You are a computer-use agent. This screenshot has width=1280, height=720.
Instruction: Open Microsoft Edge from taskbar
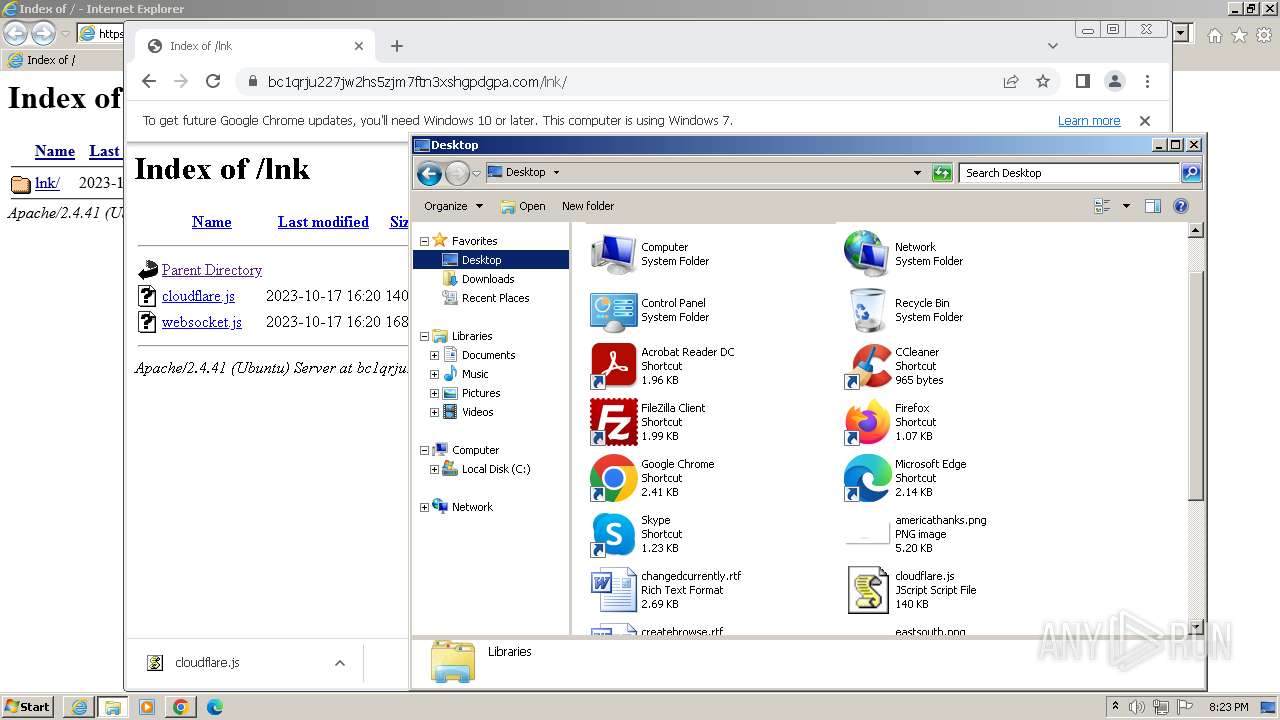click(215, 707)
